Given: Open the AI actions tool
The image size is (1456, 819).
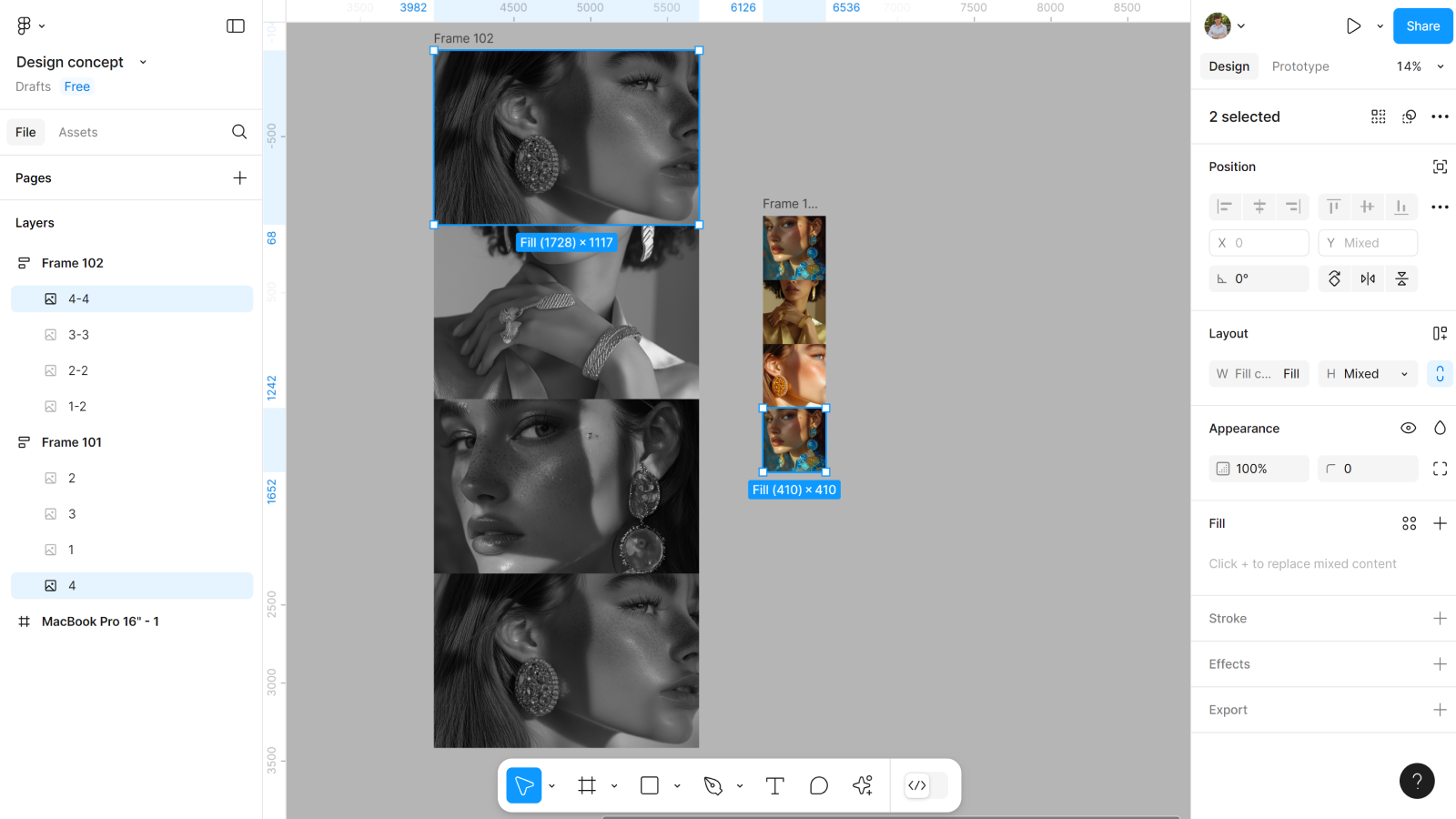Looking at the screenshot, I should (863, 785).
